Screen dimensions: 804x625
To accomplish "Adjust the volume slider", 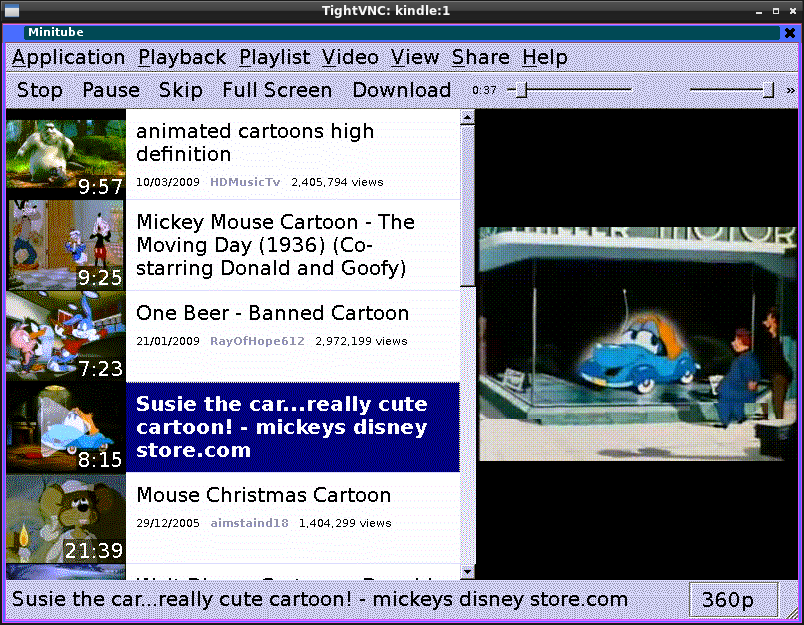I will [x=730, y=90].
